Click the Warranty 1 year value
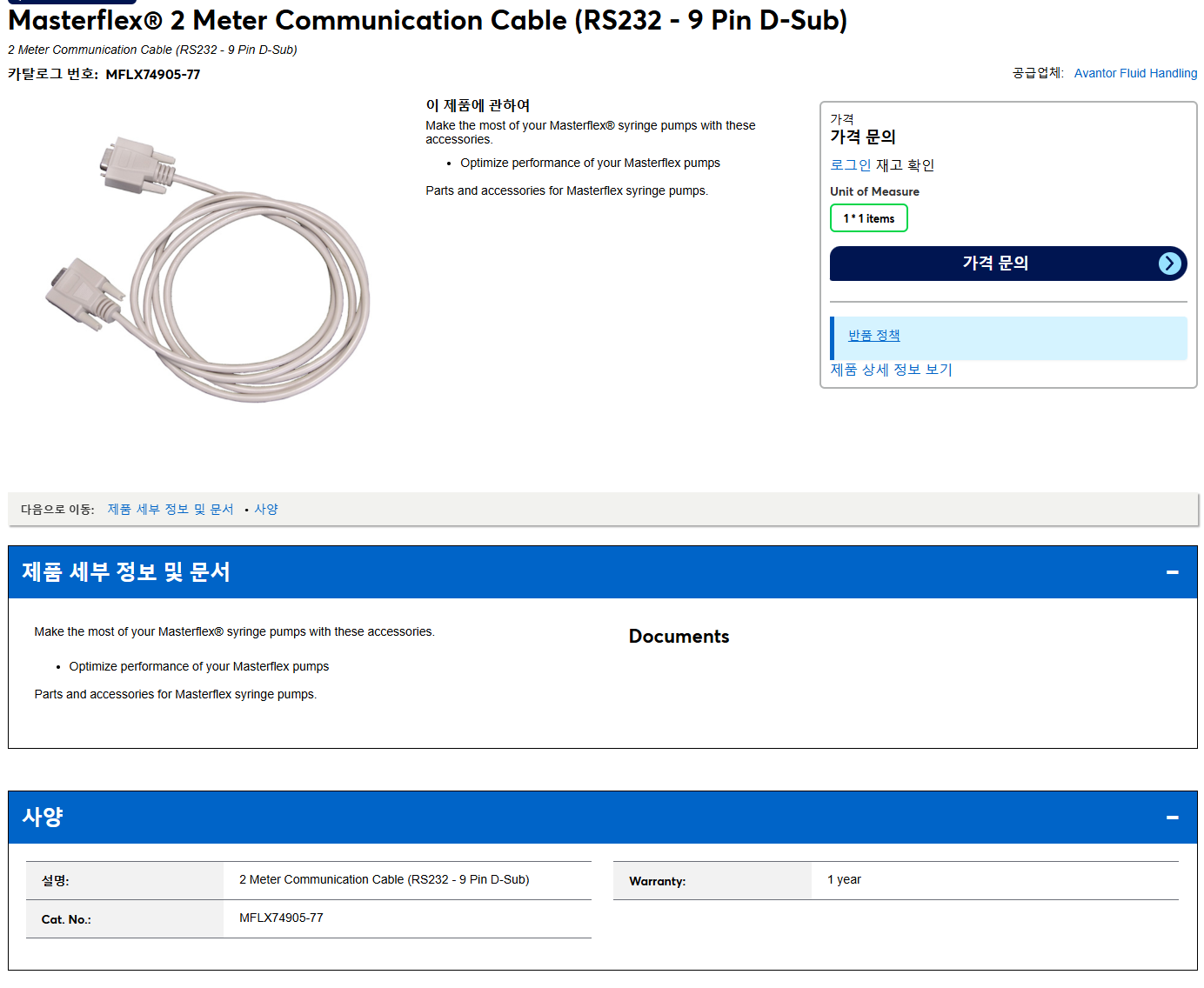1204x988 pixels. pos(844,880)
